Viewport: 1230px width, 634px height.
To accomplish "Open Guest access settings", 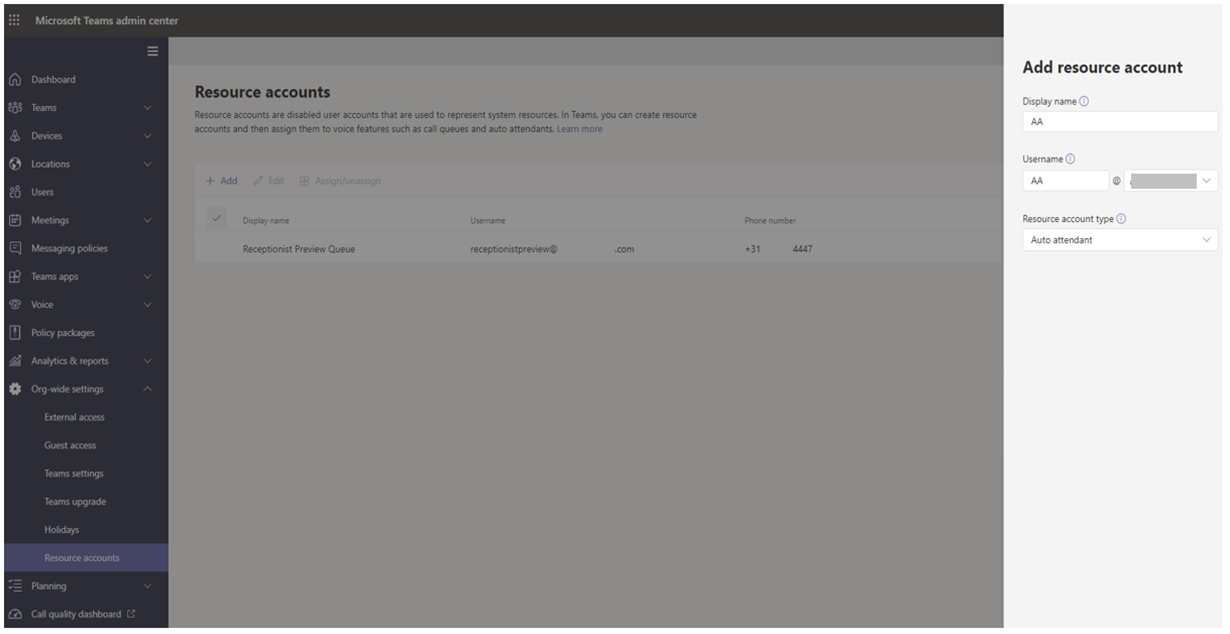I will (70, 446).
